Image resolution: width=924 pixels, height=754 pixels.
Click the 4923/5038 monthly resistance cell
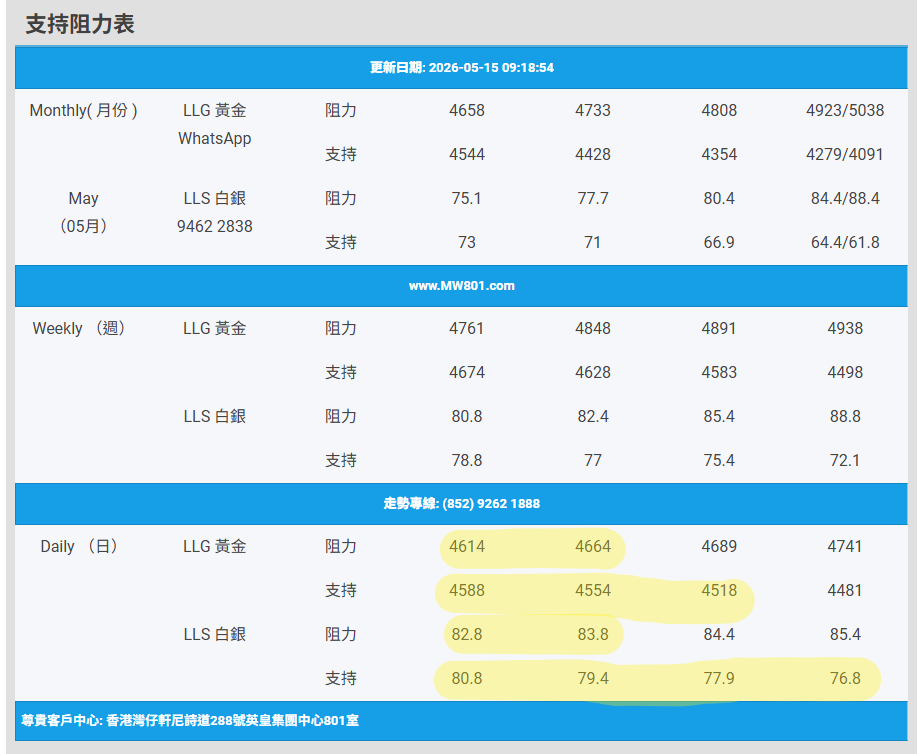click(845, 110)
